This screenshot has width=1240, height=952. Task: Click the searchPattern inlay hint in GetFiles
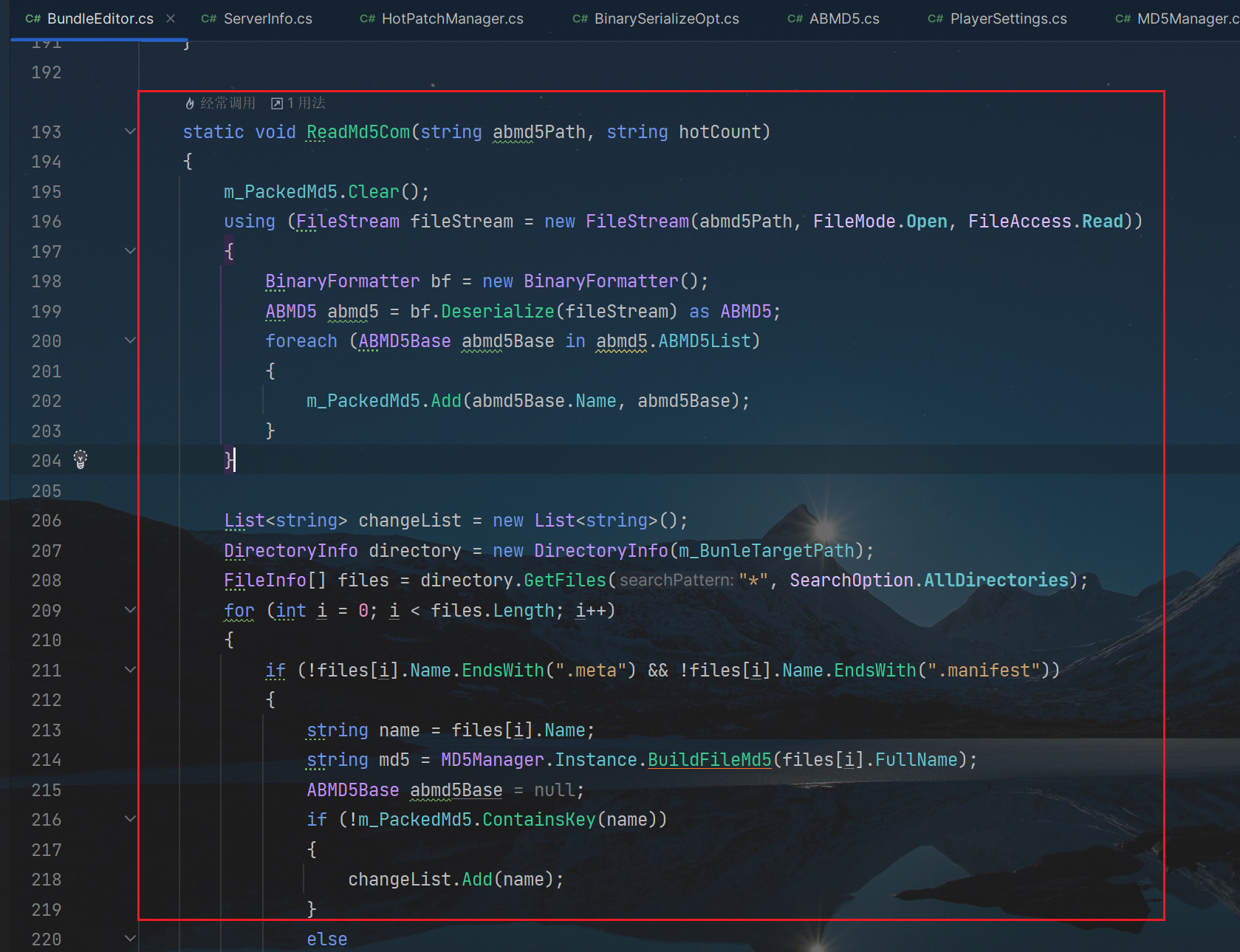(x=676, y=581)
